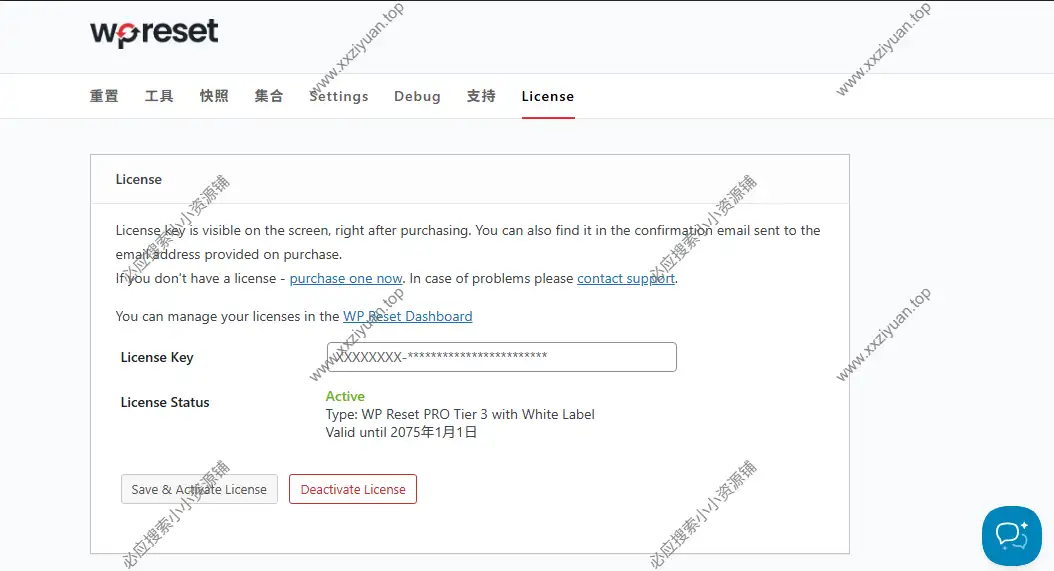Focus the License Key input field

point(501,357)
